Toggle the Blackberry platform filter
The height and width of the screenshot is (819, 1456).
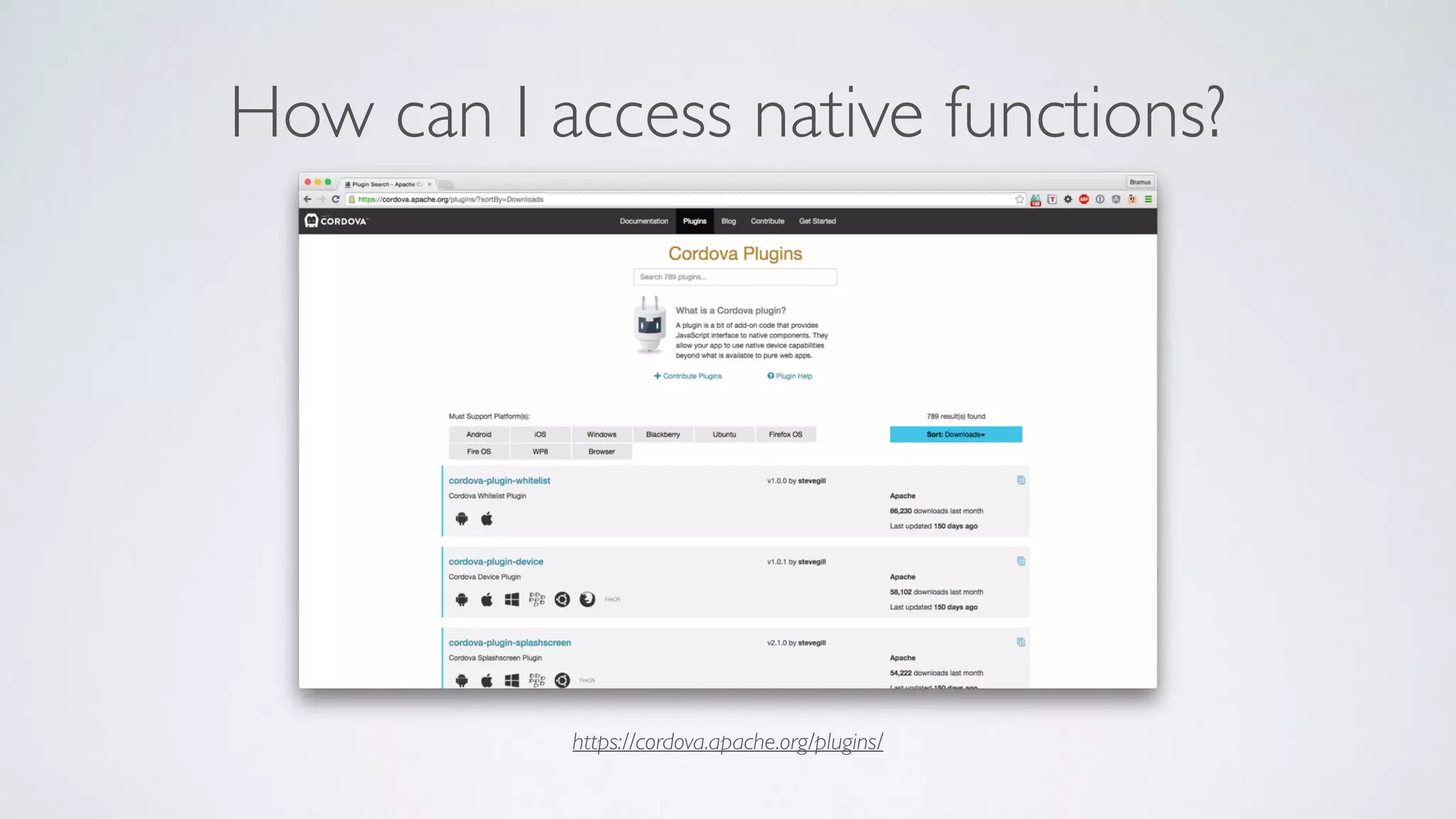coord(663,434)
